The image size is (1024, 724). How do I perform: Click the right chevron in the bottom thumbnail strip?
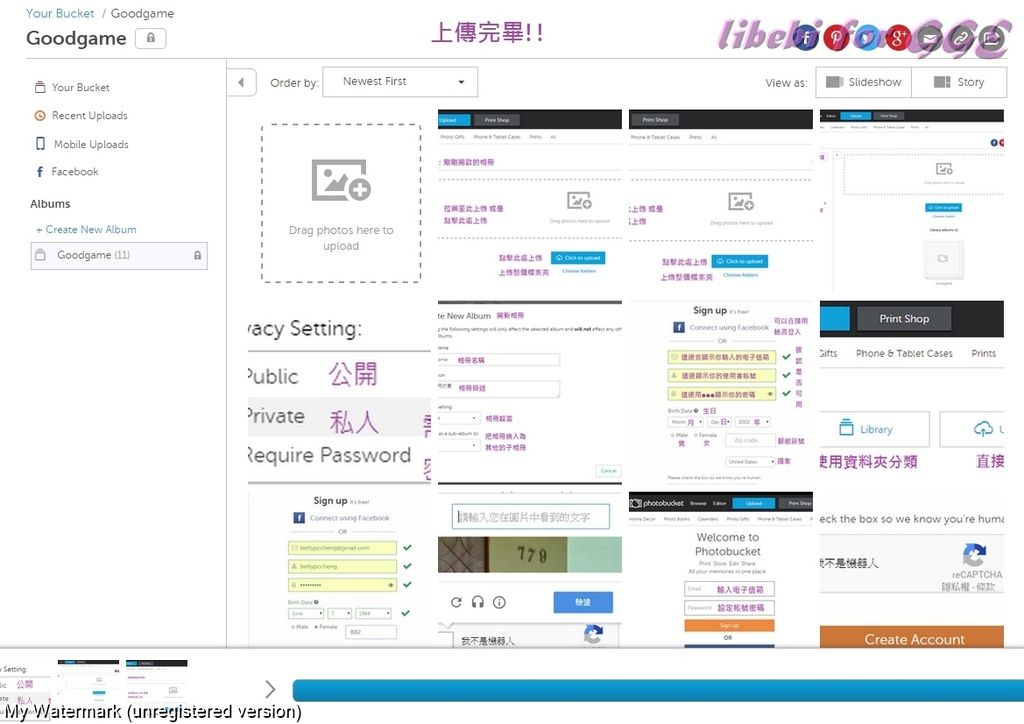click(270, 689)
